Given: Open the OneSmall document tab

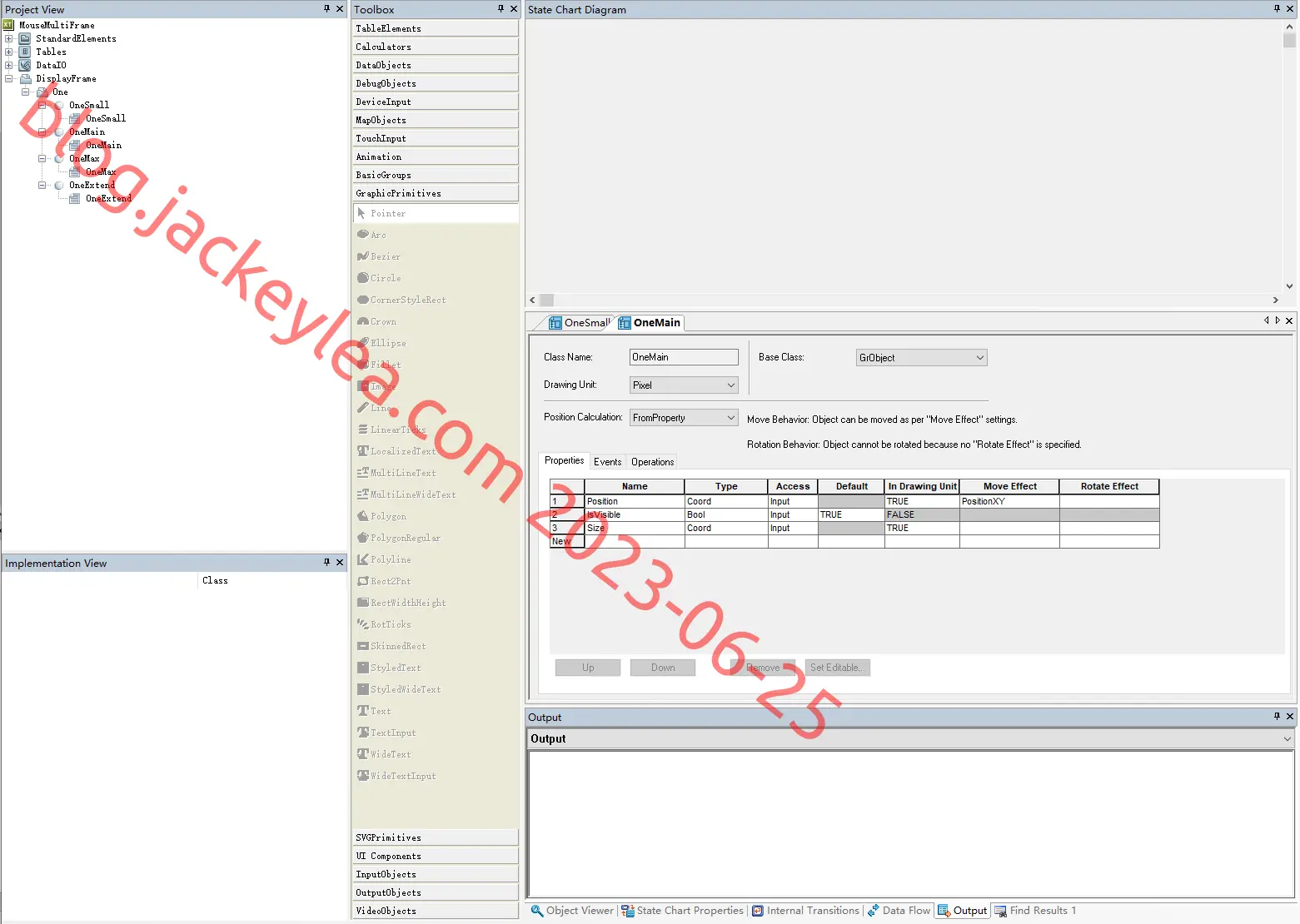Looking at the screenshot, I should click(x=579, y=323).
